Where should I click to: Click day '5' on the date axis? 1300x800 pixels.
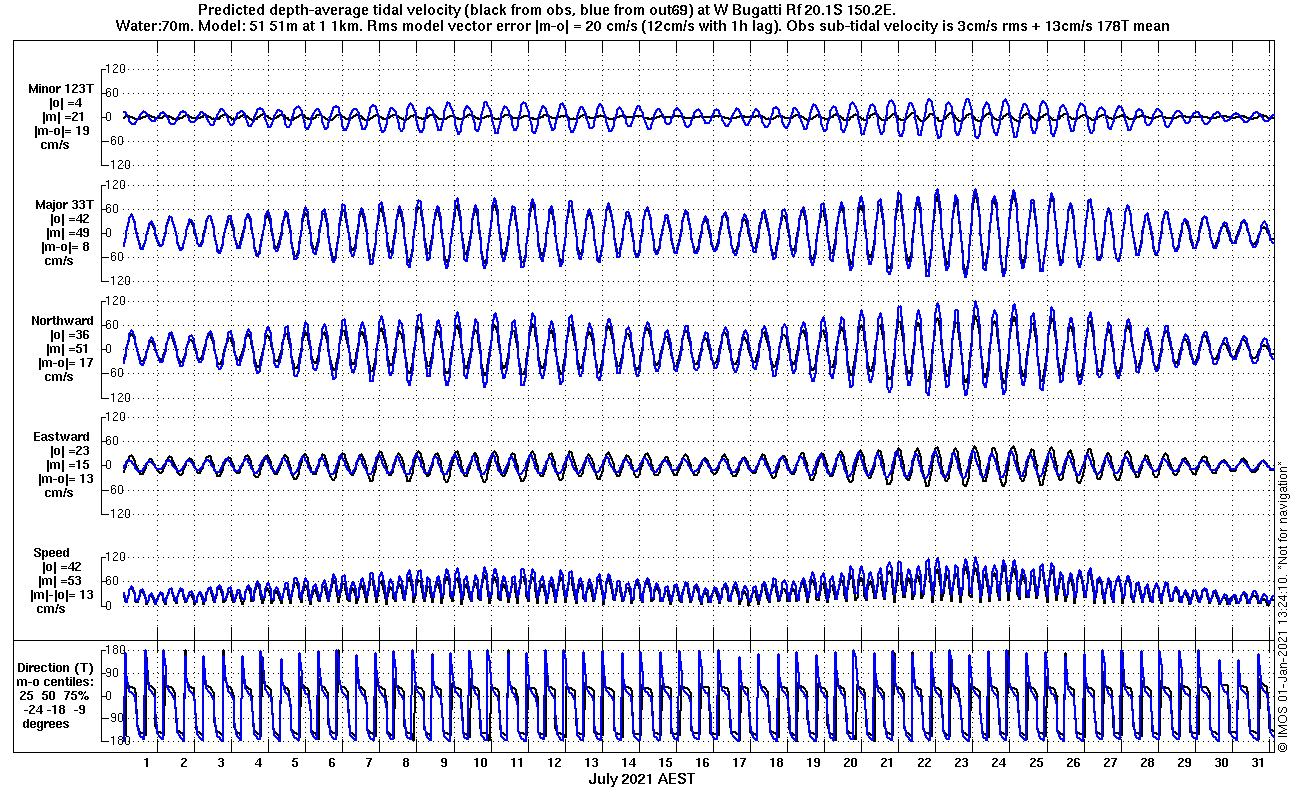(x=295, y=762)
